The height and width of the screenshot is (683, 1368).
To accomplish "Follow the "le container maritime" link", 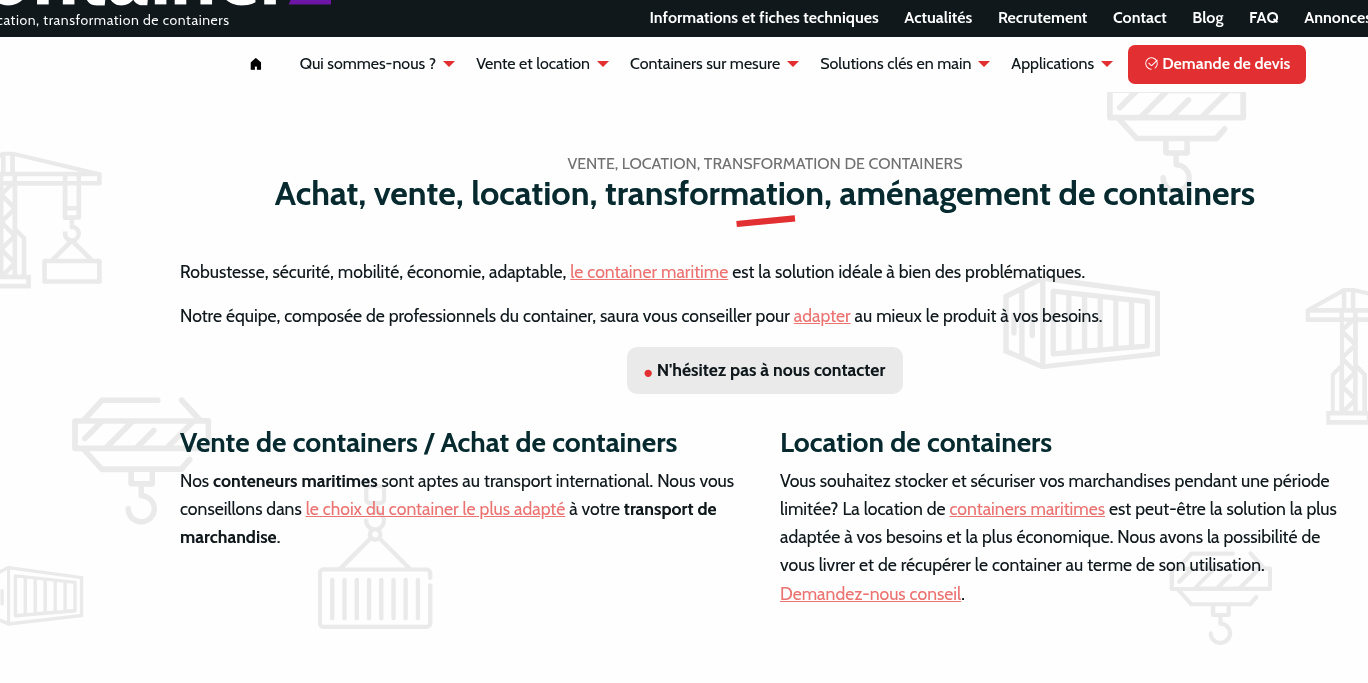I will 649,272.
